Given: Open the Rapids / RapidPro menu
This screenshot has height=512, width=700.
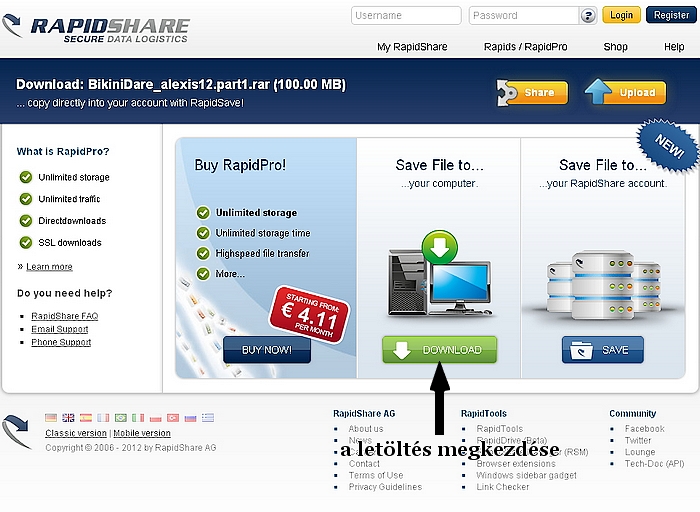Looking at the screenshot, I should pyautogui.click(x=525, y=47).
